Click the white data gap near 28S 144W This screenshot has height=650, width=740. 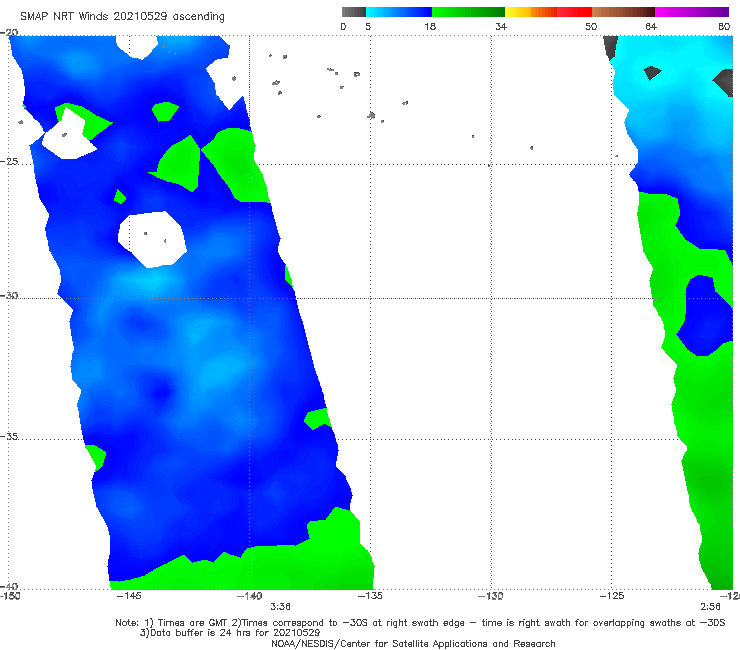pos(152,239)
